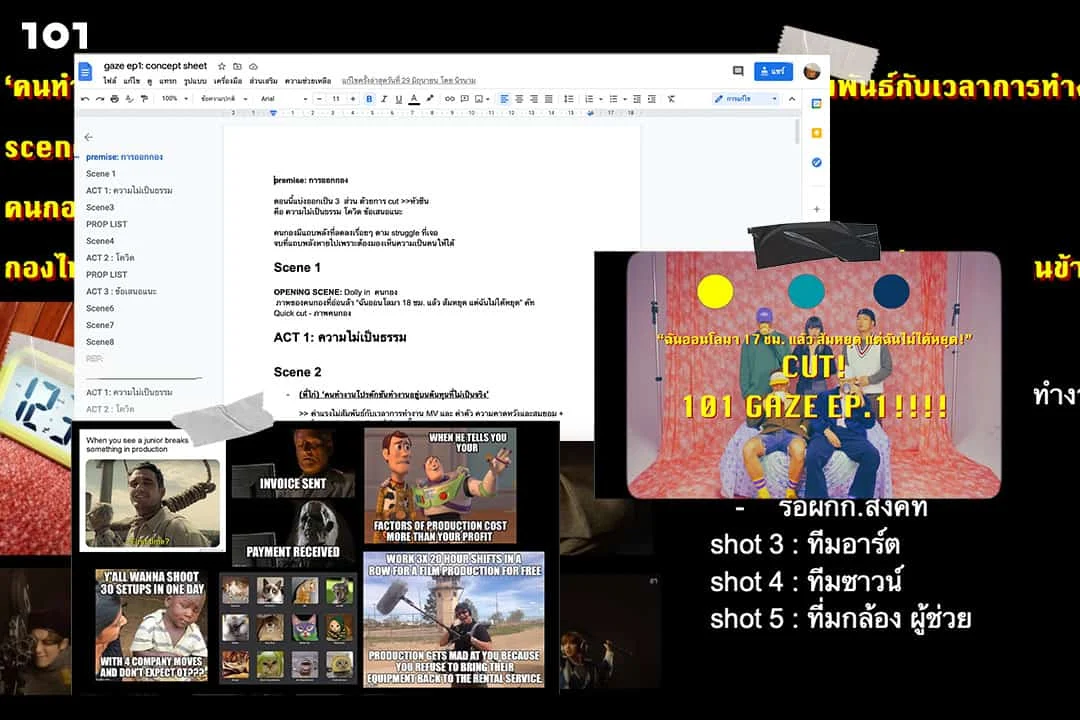This screenshot has height=720, width=1080.
Task: Open the Arial font dropdown
Action: pos(280,99)
